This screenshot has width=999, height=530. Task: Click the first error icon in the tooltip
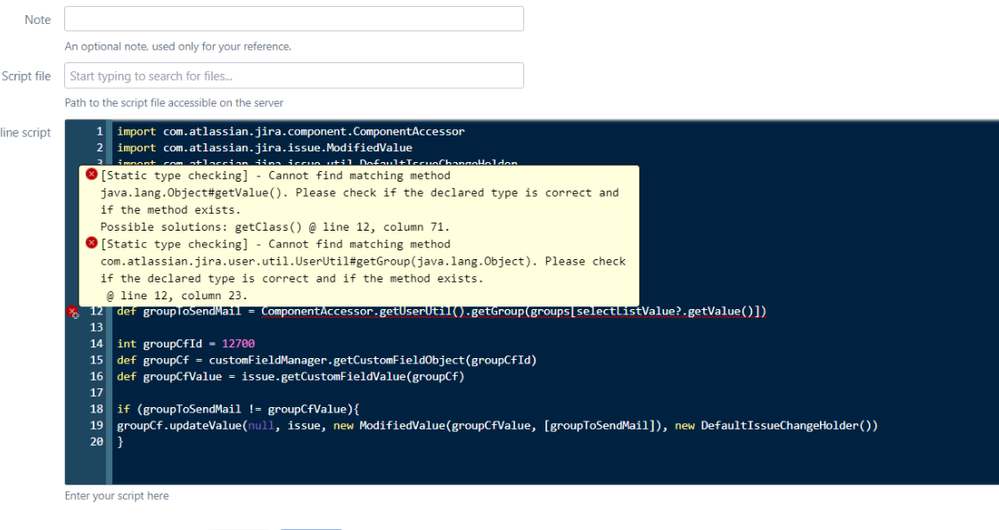click(x=91, y=175)
